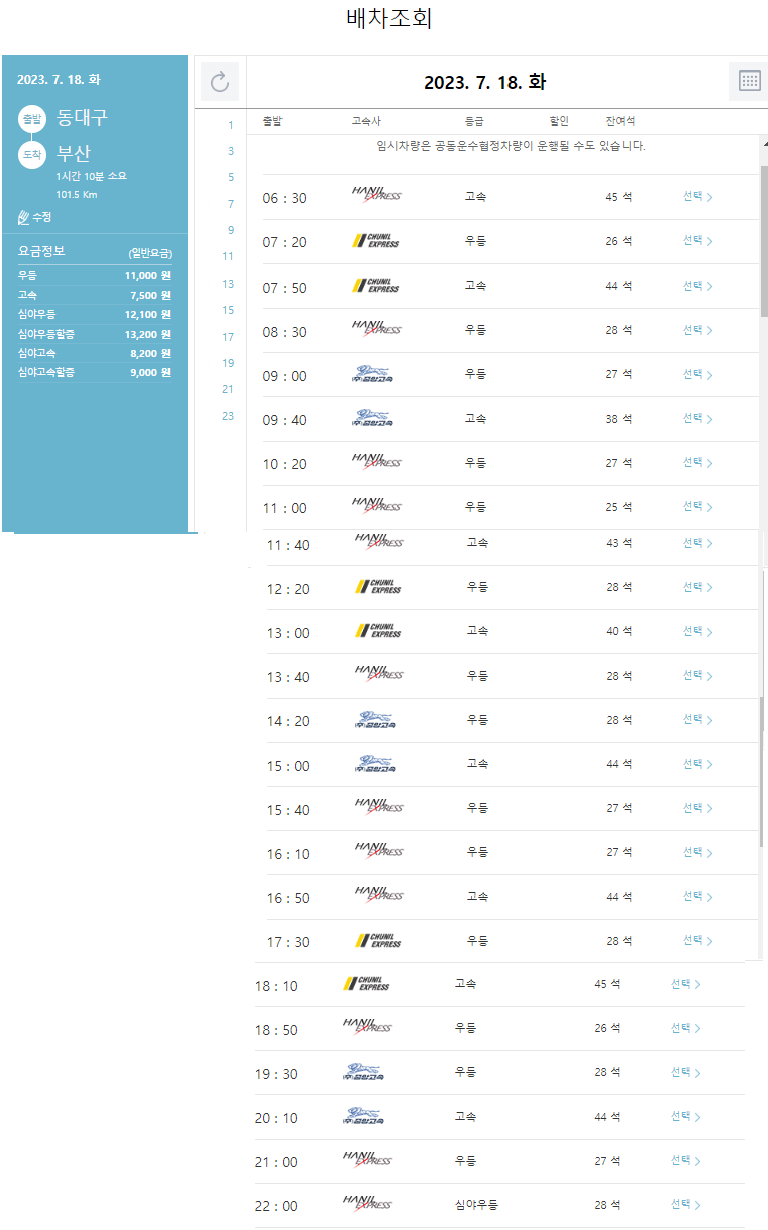The image size is (768, 1230).
Task: Click the 고속사 column header
Action: (x=366, y=121)
